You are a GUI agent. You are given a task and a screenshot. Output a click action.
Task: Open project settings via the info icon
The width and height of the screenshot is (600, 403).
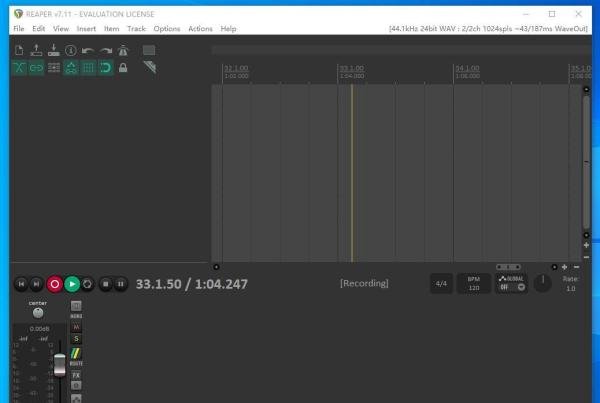70,50
